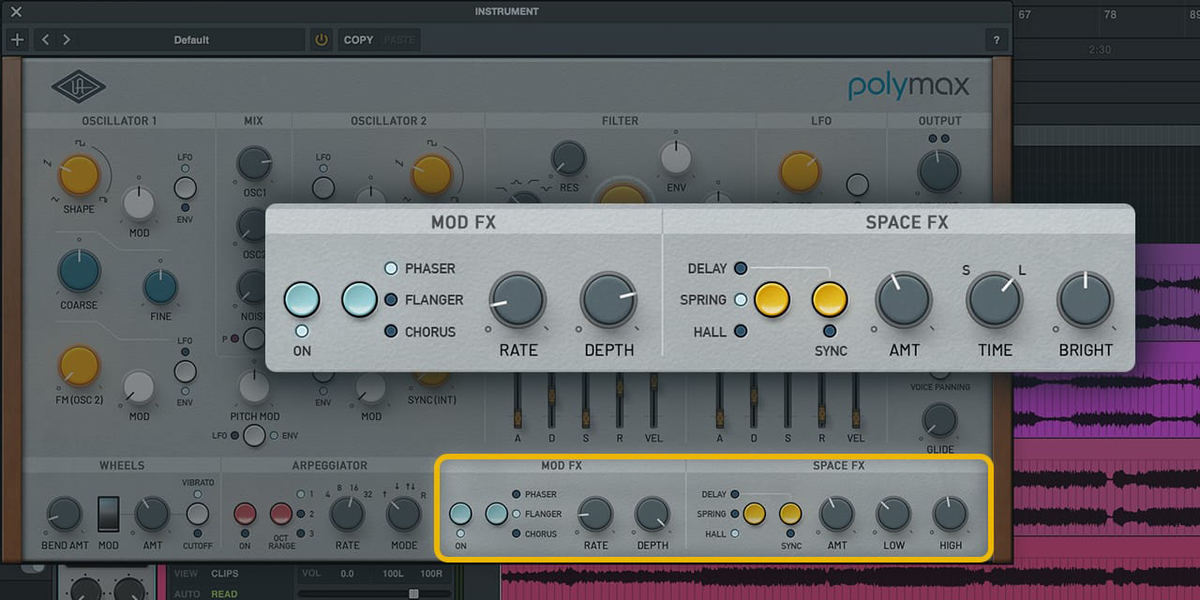Image resolution: width=1200 pixels, height=600 pixels.
Task: Click the MOD FX RATE knob in bottom strip
Action: pyautogui.click(x=595, y=514)
